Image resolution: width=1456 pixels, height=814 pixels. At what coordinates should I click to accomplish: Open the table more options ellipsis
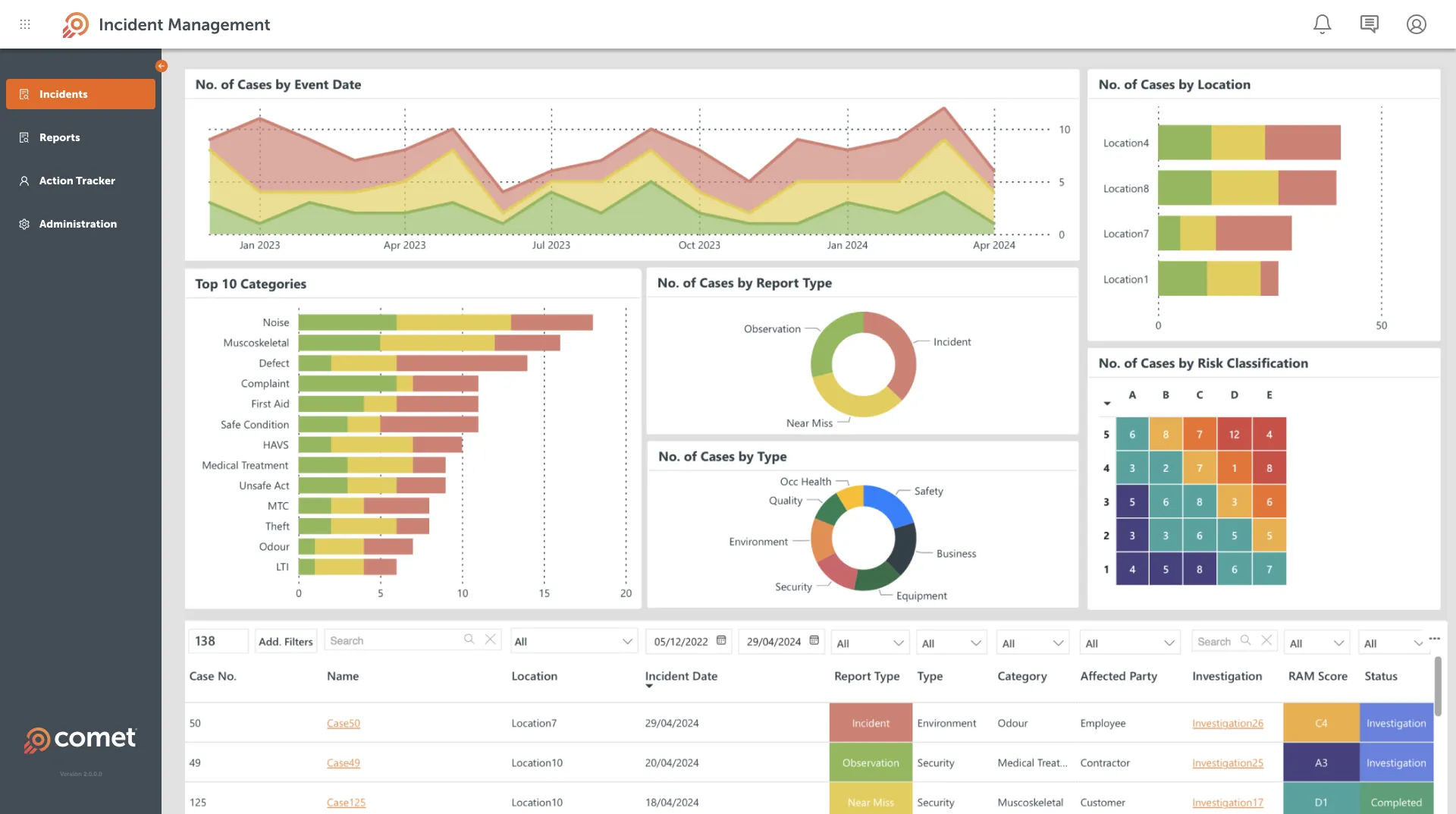click(x=1434, y=639)
